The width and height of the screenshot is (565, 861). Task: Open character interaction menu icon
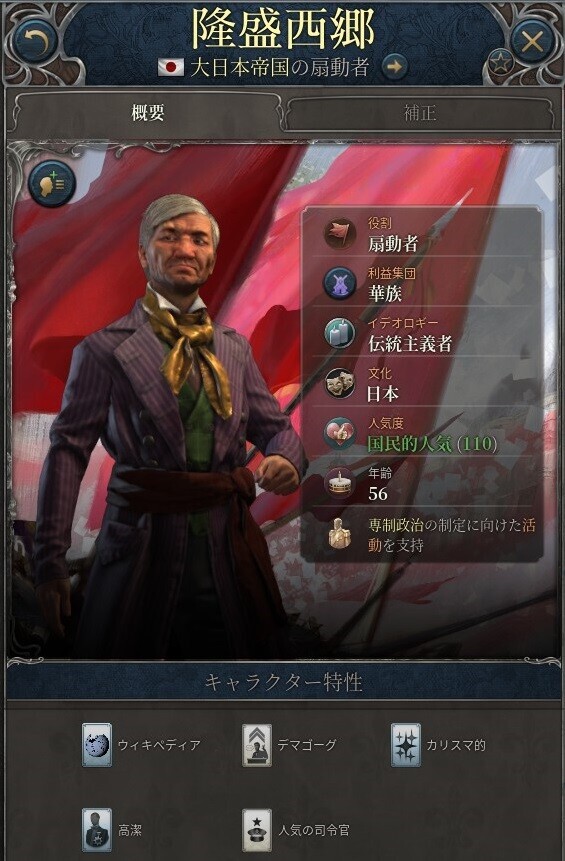pos(52,183)
